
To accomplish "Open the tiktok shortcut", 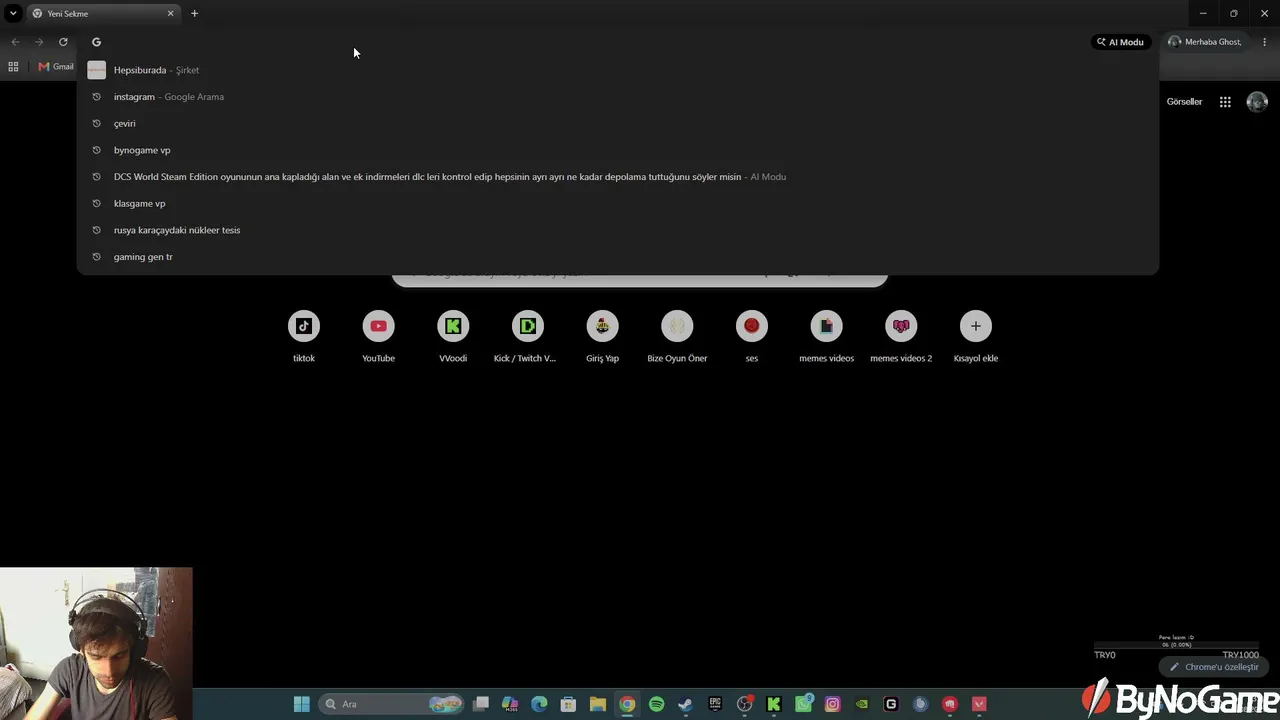I will (304, 337).
